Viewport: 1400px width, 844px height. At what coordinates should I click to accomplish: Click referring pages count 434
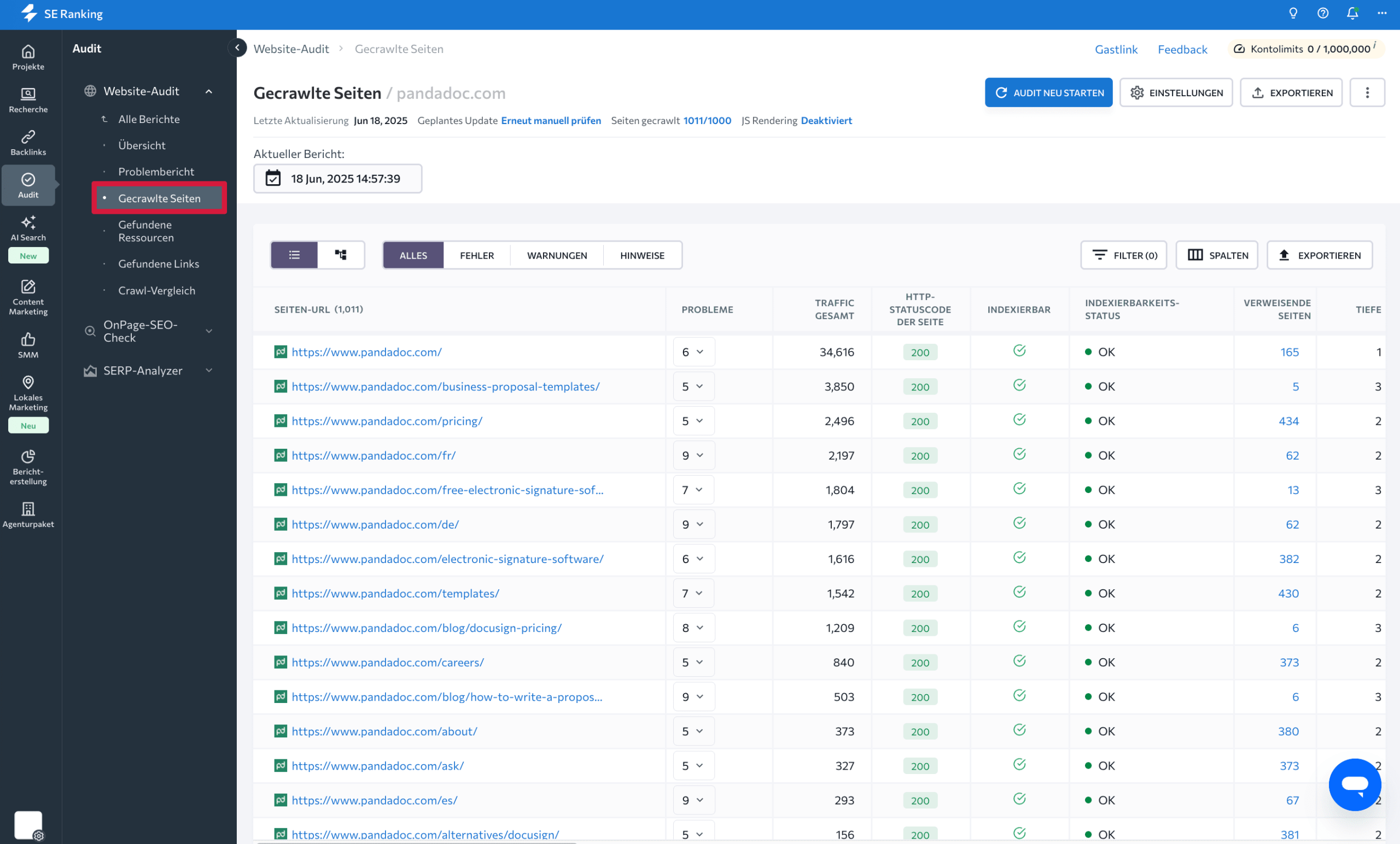coord(1288,421)
